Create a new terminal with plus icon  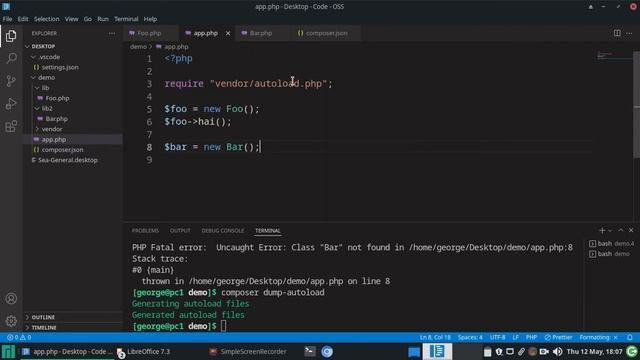click(602, 231)
